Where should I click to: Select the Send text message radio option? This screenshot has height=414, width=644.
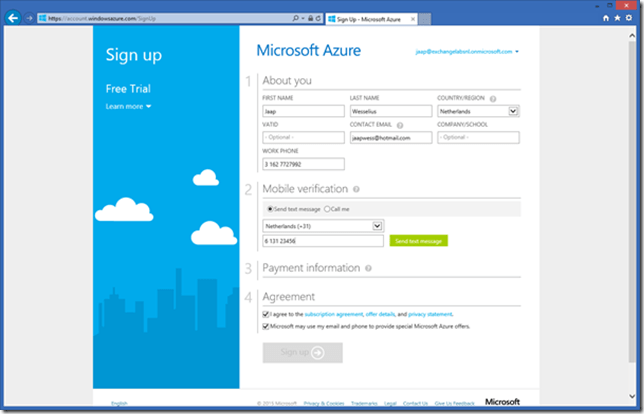pos(270,208)
